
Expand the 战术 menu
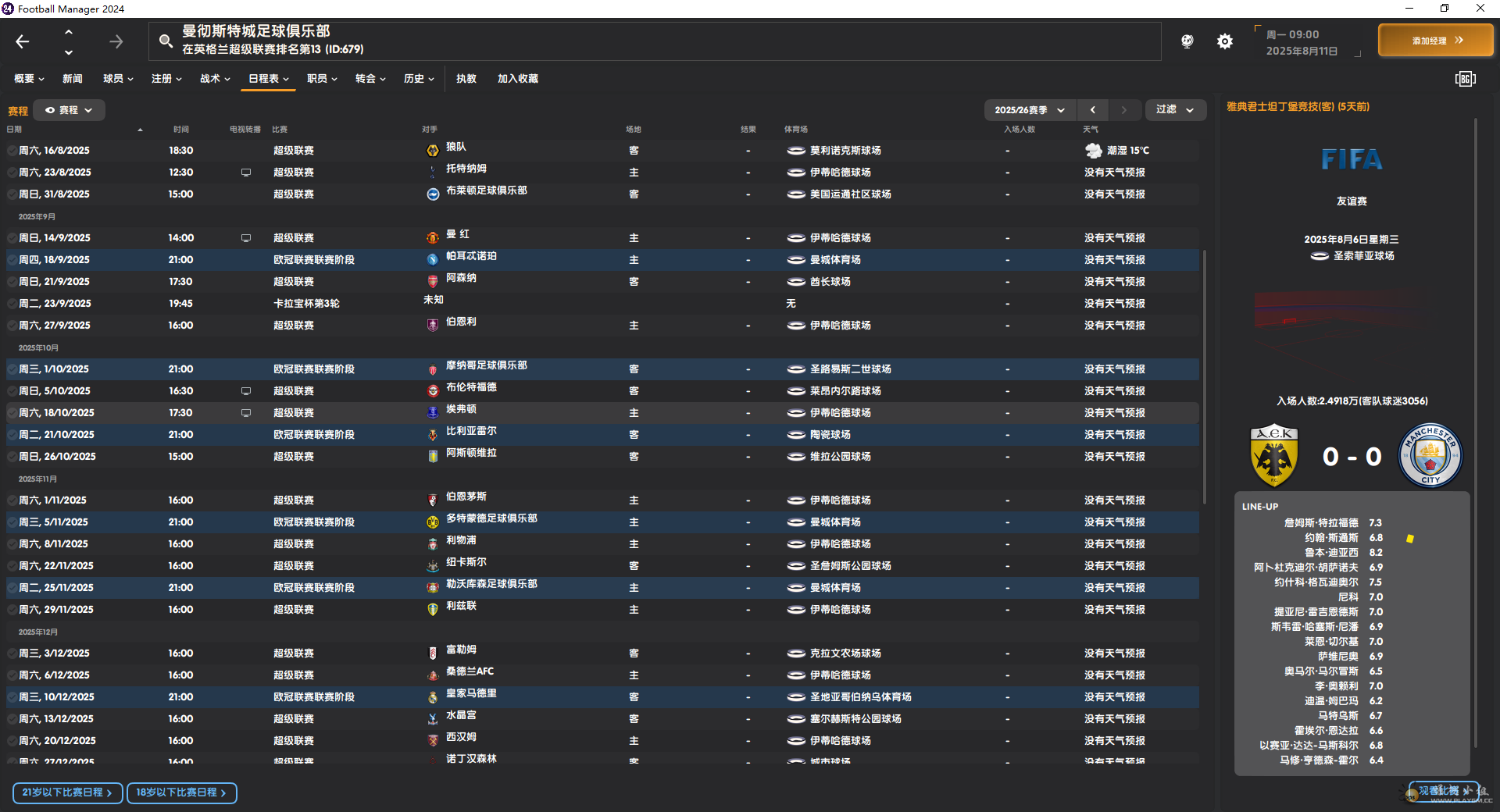click(x=215, y=79)
